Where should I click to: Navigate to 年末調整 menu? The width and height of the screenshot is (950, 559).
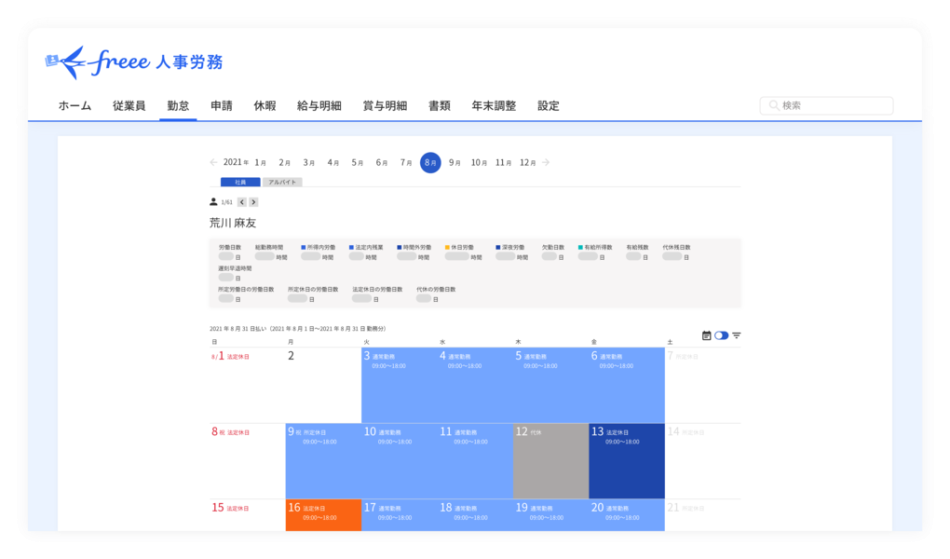pyautogui.click(x=493, y=106)
